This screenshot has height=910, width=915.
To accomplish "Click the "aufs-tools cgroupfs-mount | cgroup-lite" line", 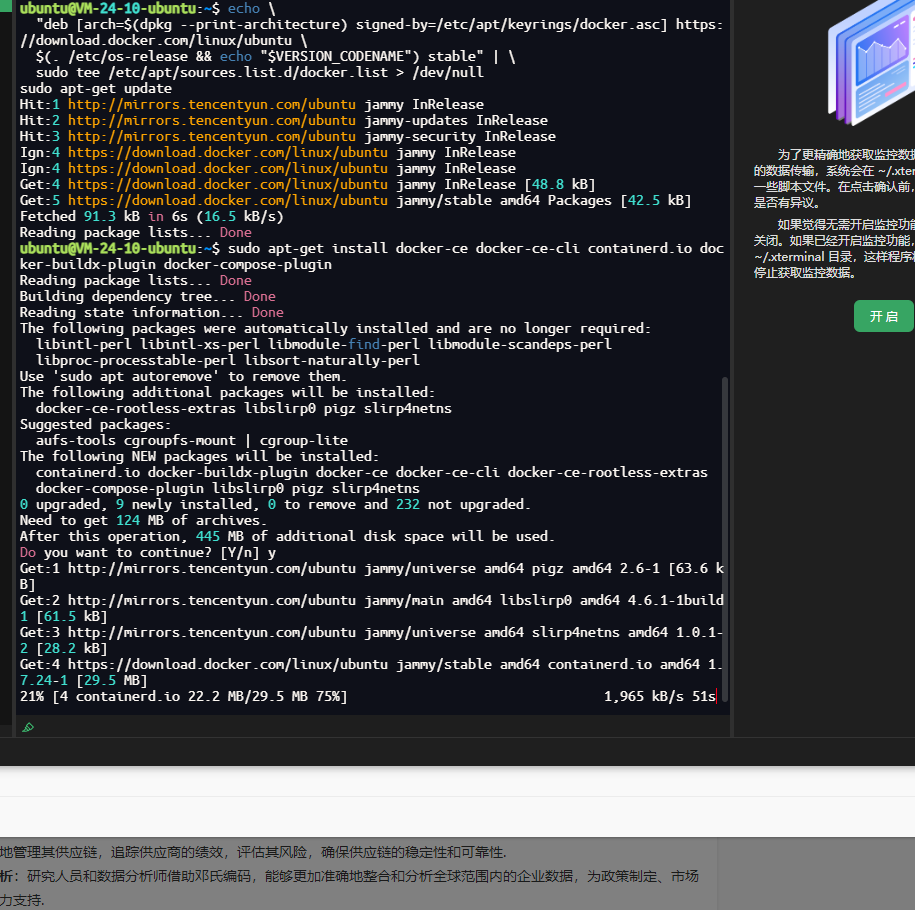I will pos(192,441).
